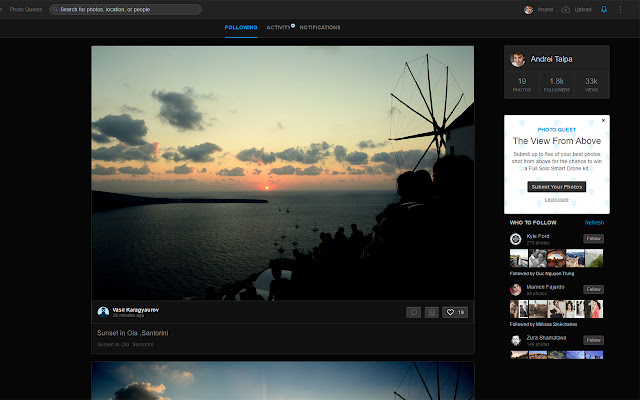Image resolution: width=640 pixels, height=400 pixels.
Task: Switch to the Notifications tab
Action: [320, 27]
